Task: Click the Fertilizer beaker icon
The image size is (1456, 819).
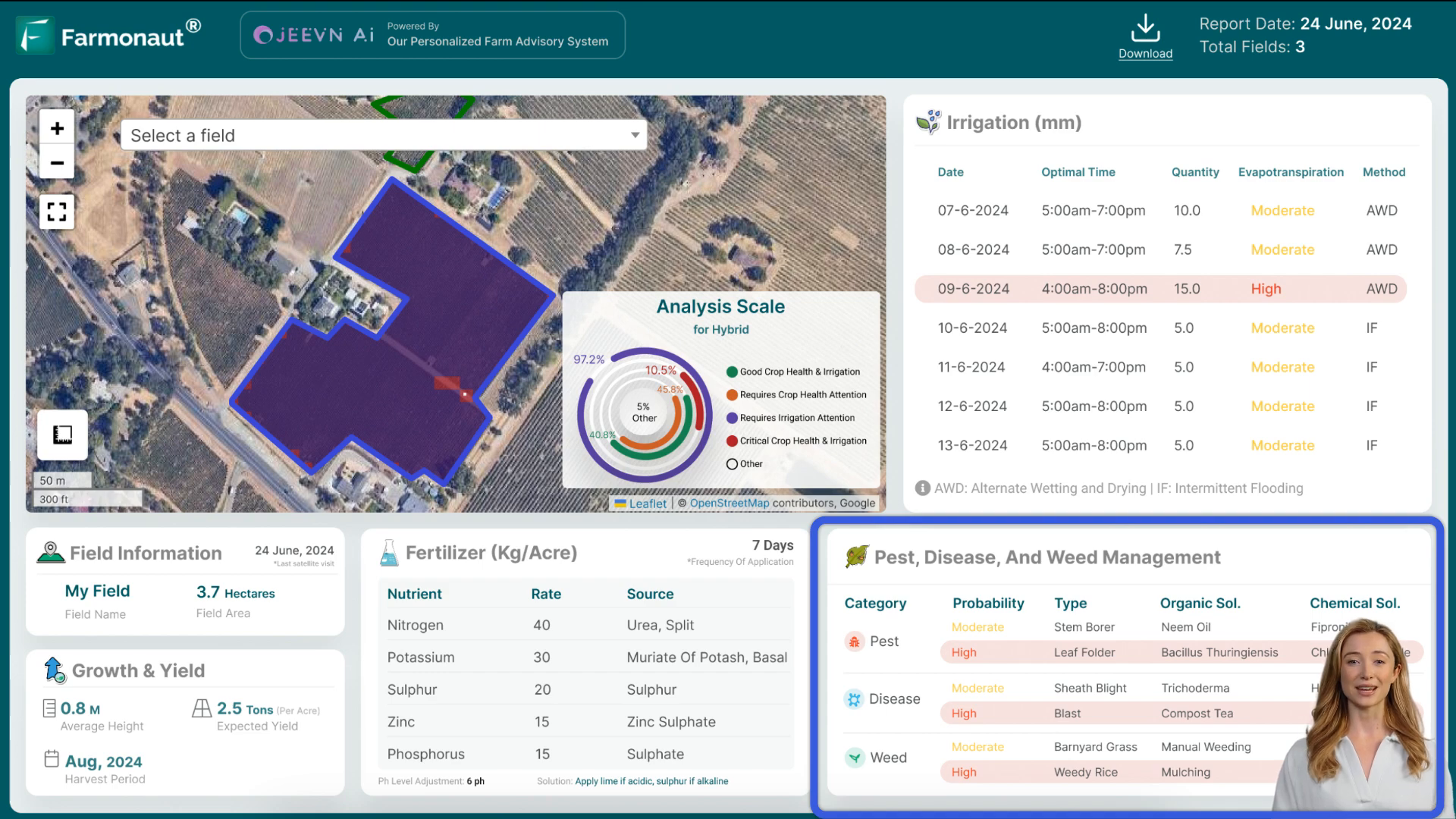Action: (x=388, y=552)
